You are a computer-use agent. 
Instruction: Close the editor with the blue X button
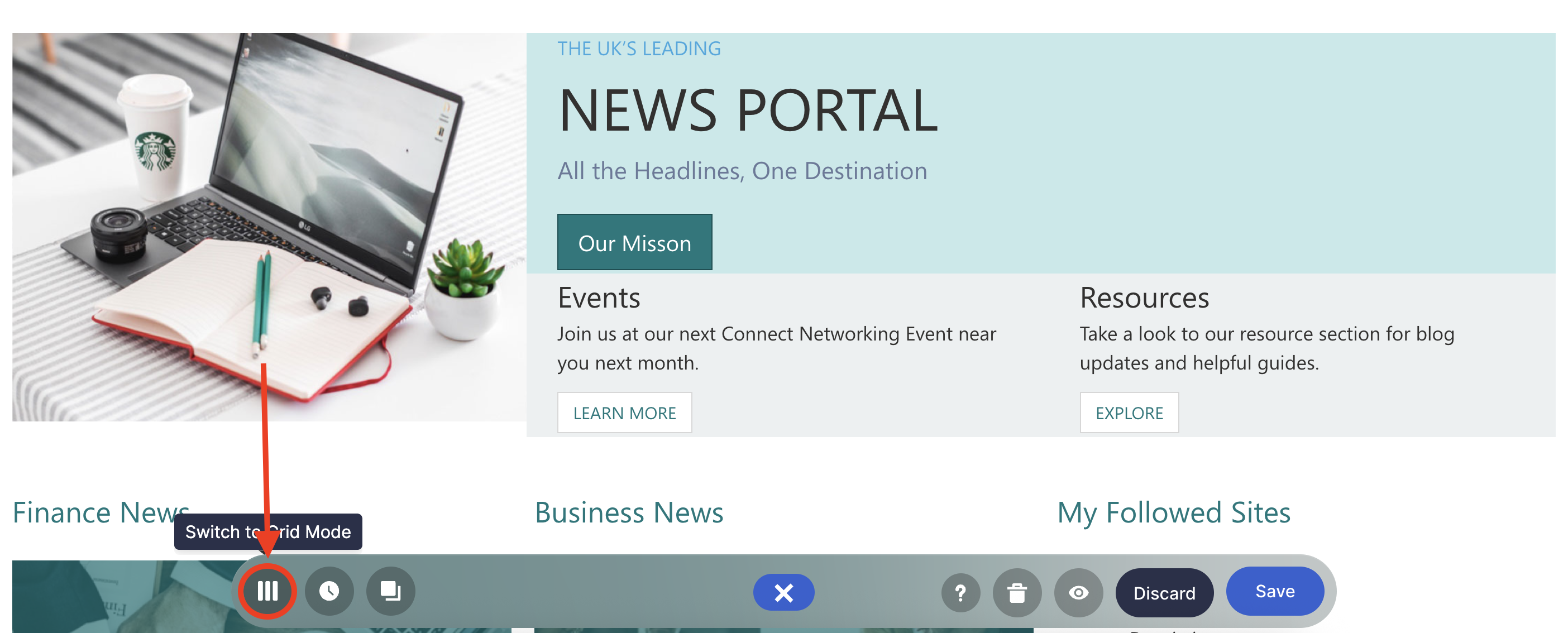coord(783,592)
